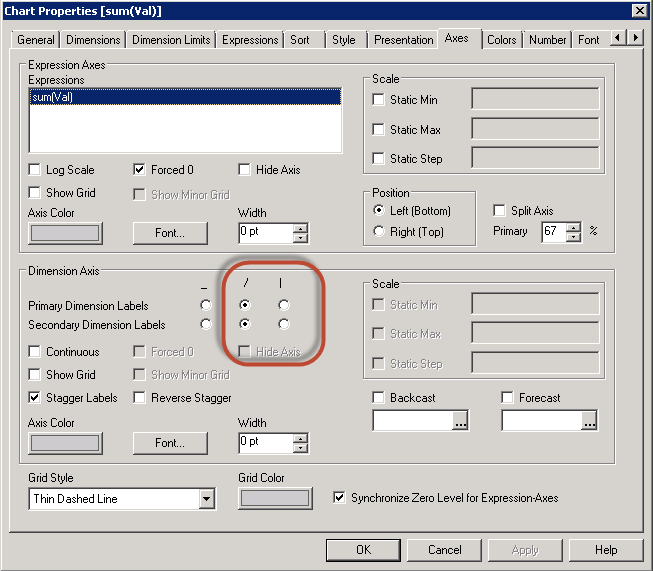Pick the Grid Color swatch
Screen dimensions: 653x571
(274, 498)
